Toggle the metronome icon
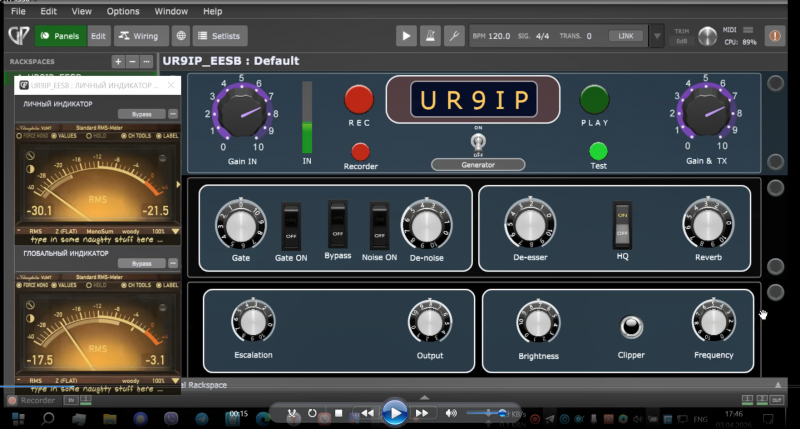Viewport: 800px width, 429px height. pos(430,36)
